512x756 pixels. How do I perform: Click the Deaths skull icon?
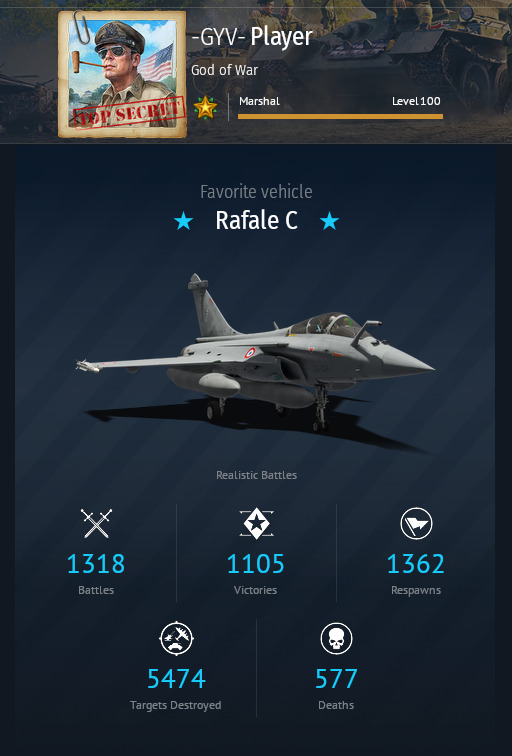(x=337, y=638)
